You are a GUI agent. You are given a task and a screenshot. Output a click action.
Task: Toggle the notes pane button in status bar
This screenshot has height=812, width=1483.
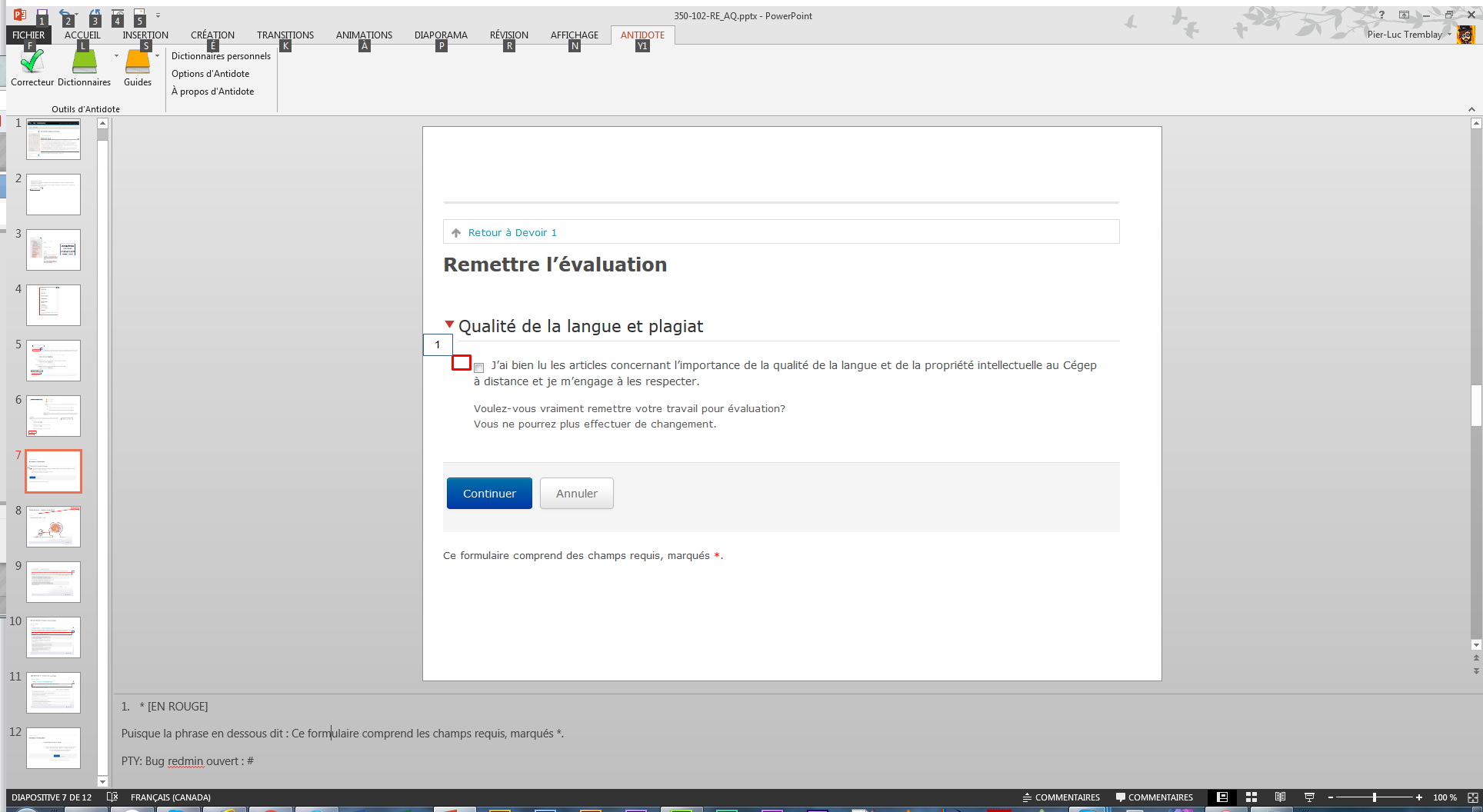[x=1061, y=797]
